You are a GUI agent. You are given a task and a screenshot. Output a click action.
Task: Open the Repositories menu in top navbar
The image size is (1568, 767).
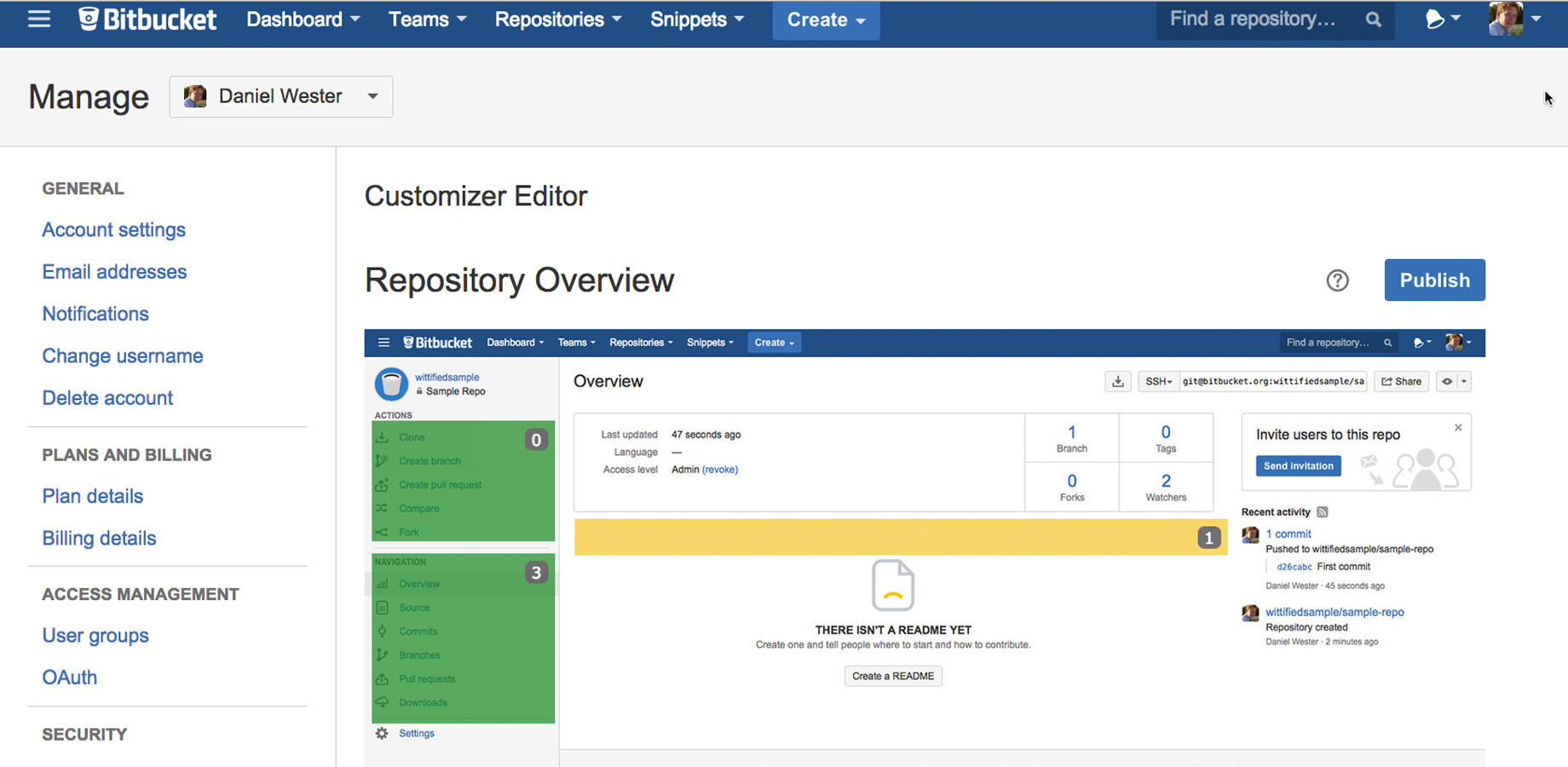coord(557,20)
